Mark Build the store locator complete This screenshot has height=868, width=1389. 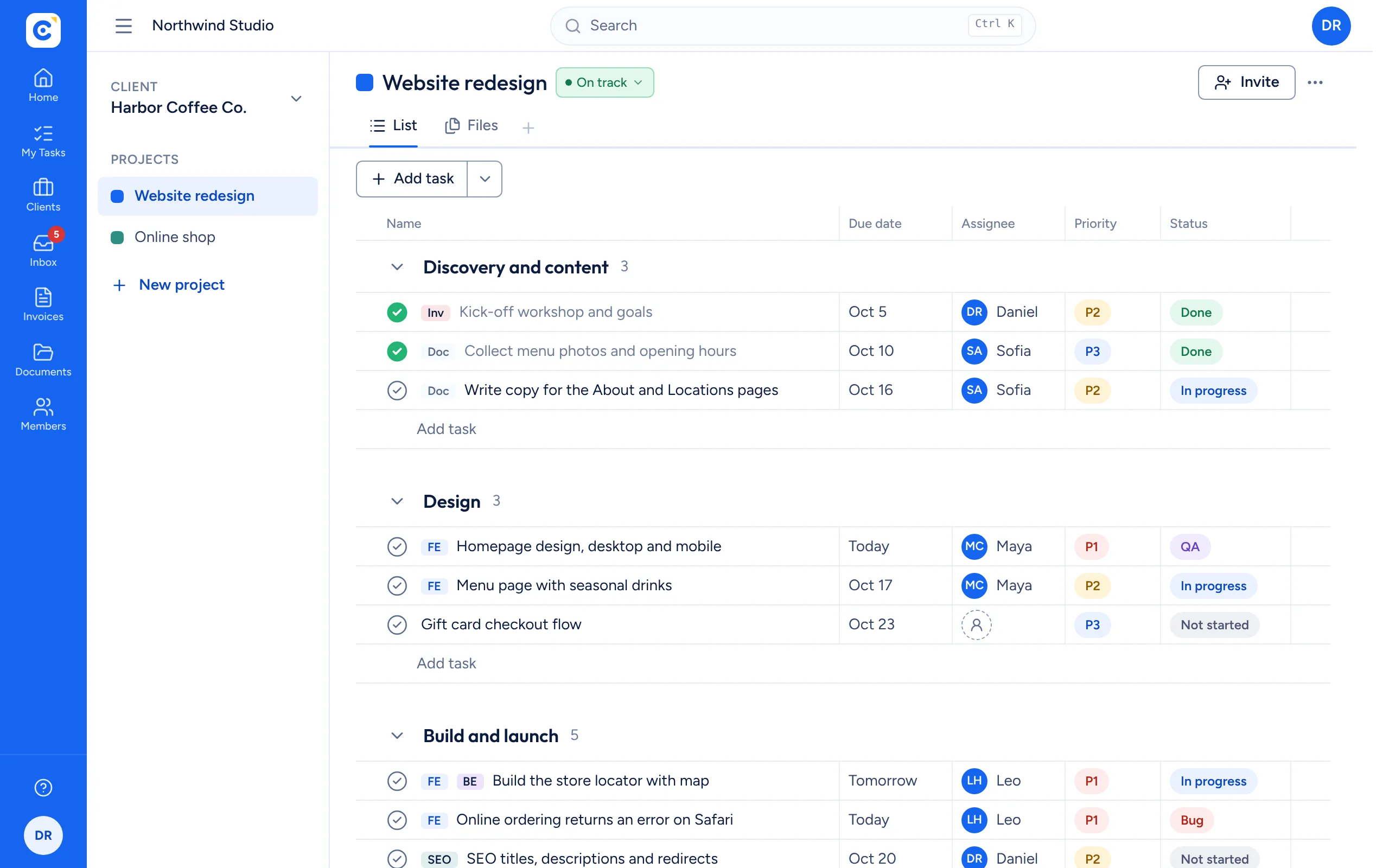397,781
